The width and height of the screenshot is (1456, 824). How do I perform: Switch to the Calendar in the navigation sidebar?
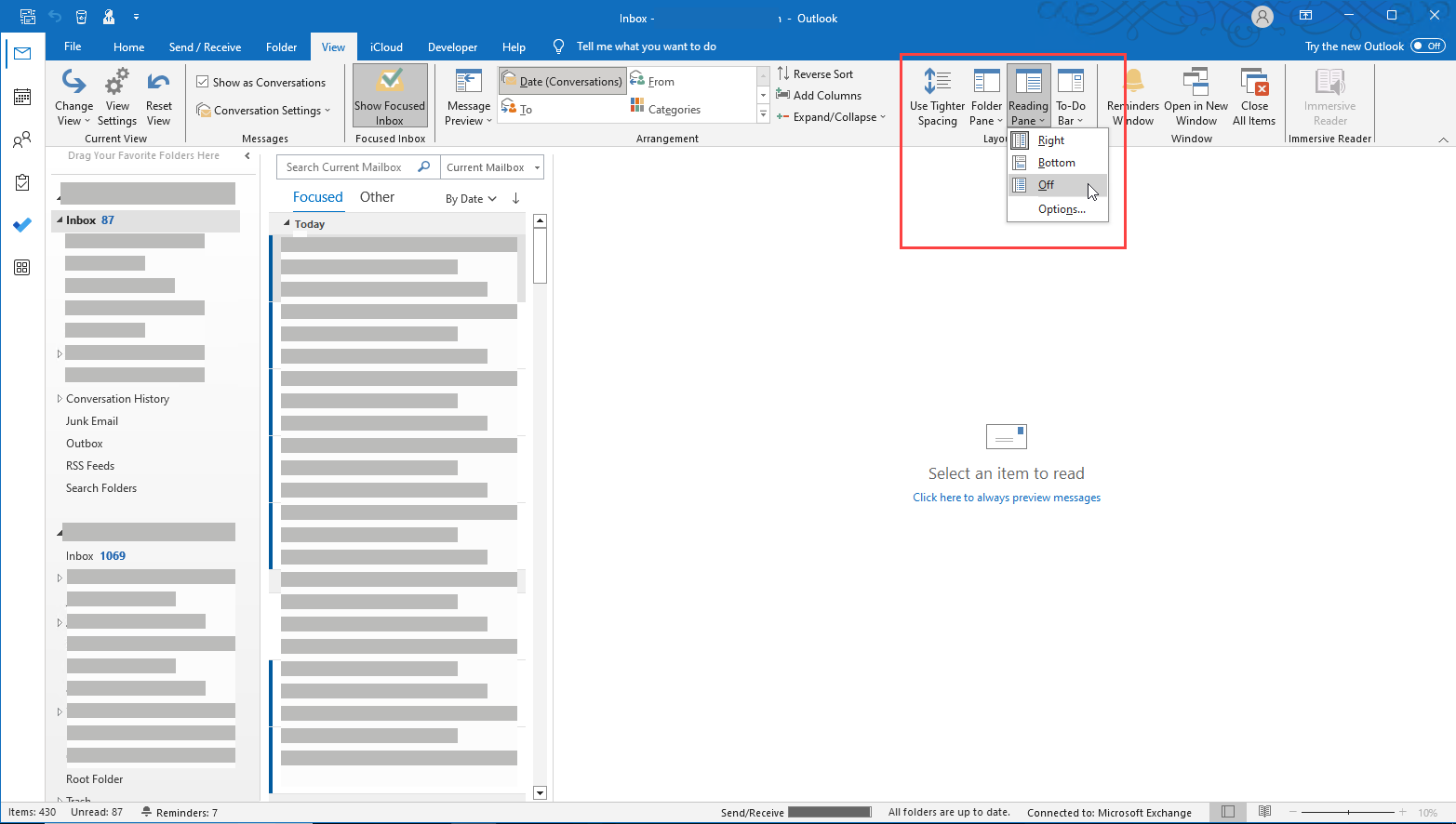pos(22,97)
